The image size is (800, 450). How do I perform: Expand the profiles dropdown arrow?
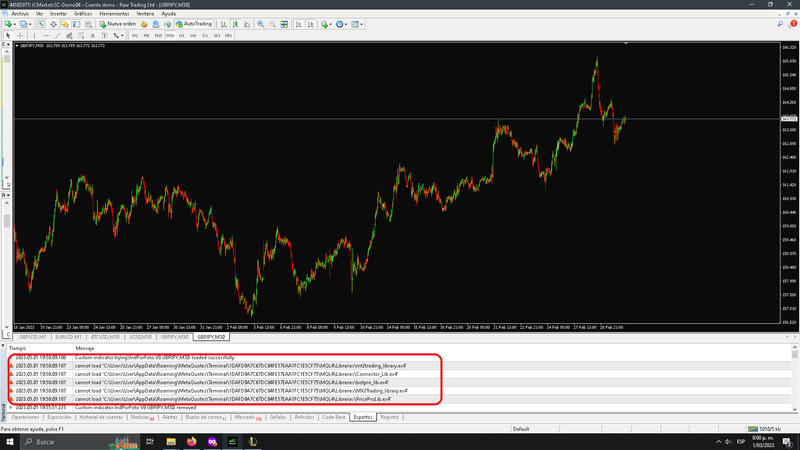30,24
